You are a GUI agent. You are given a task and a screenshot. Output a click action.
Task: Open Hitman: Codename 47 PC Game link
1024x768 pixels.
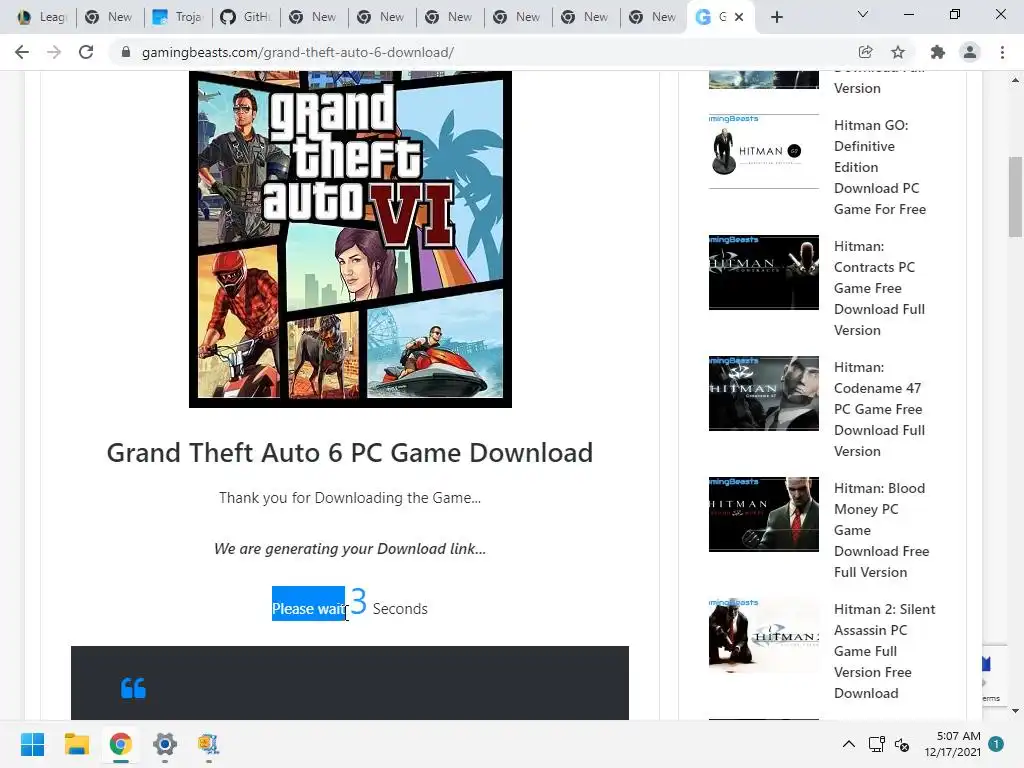pos(879,409)
